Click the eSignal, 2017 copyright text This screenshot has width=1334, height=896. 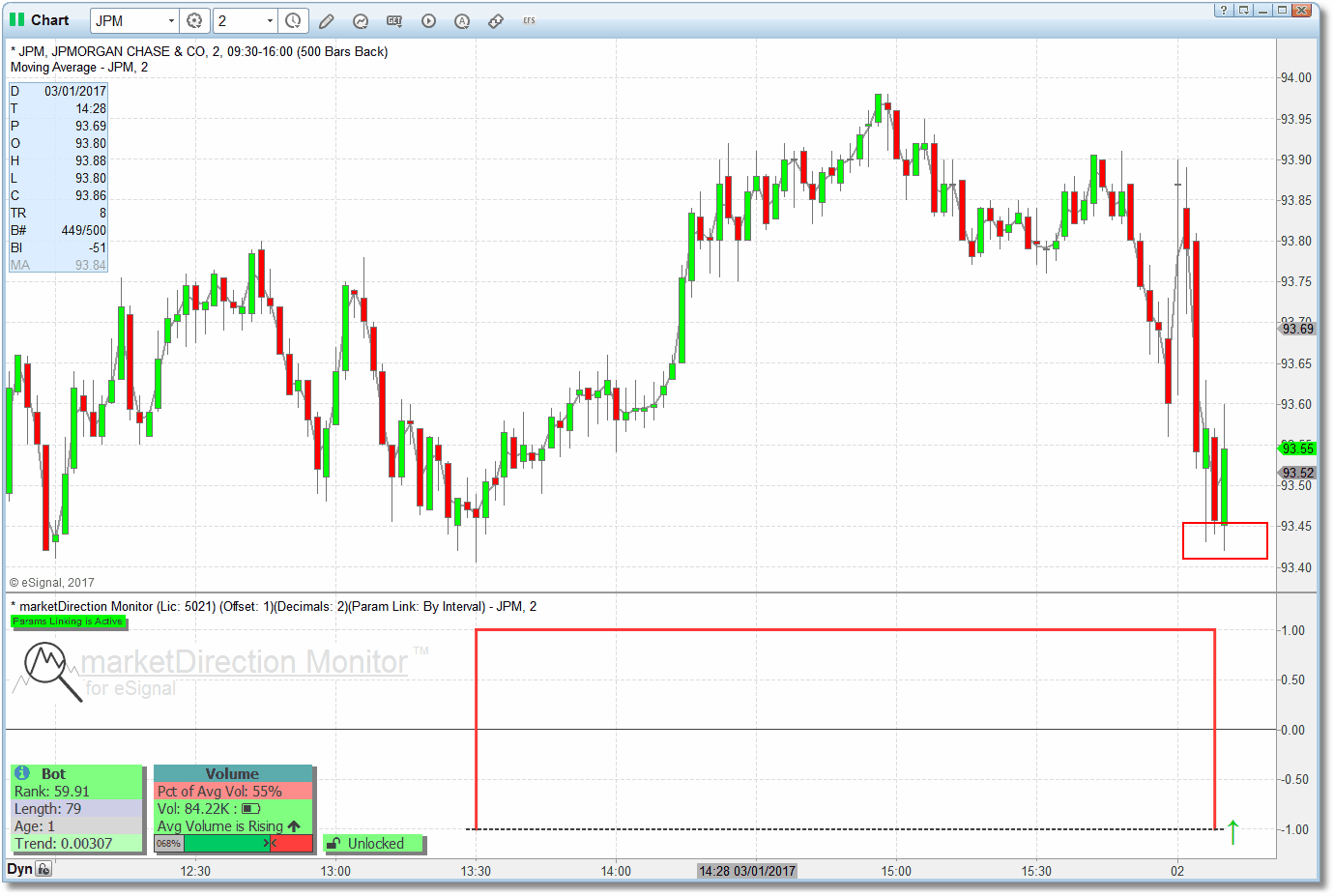52,583
